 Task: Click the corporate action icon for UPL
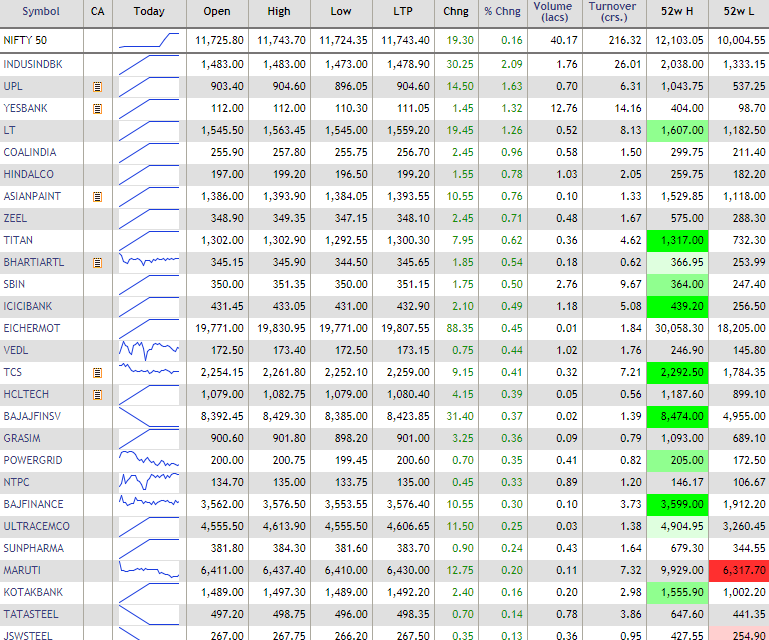coord(97,86)
